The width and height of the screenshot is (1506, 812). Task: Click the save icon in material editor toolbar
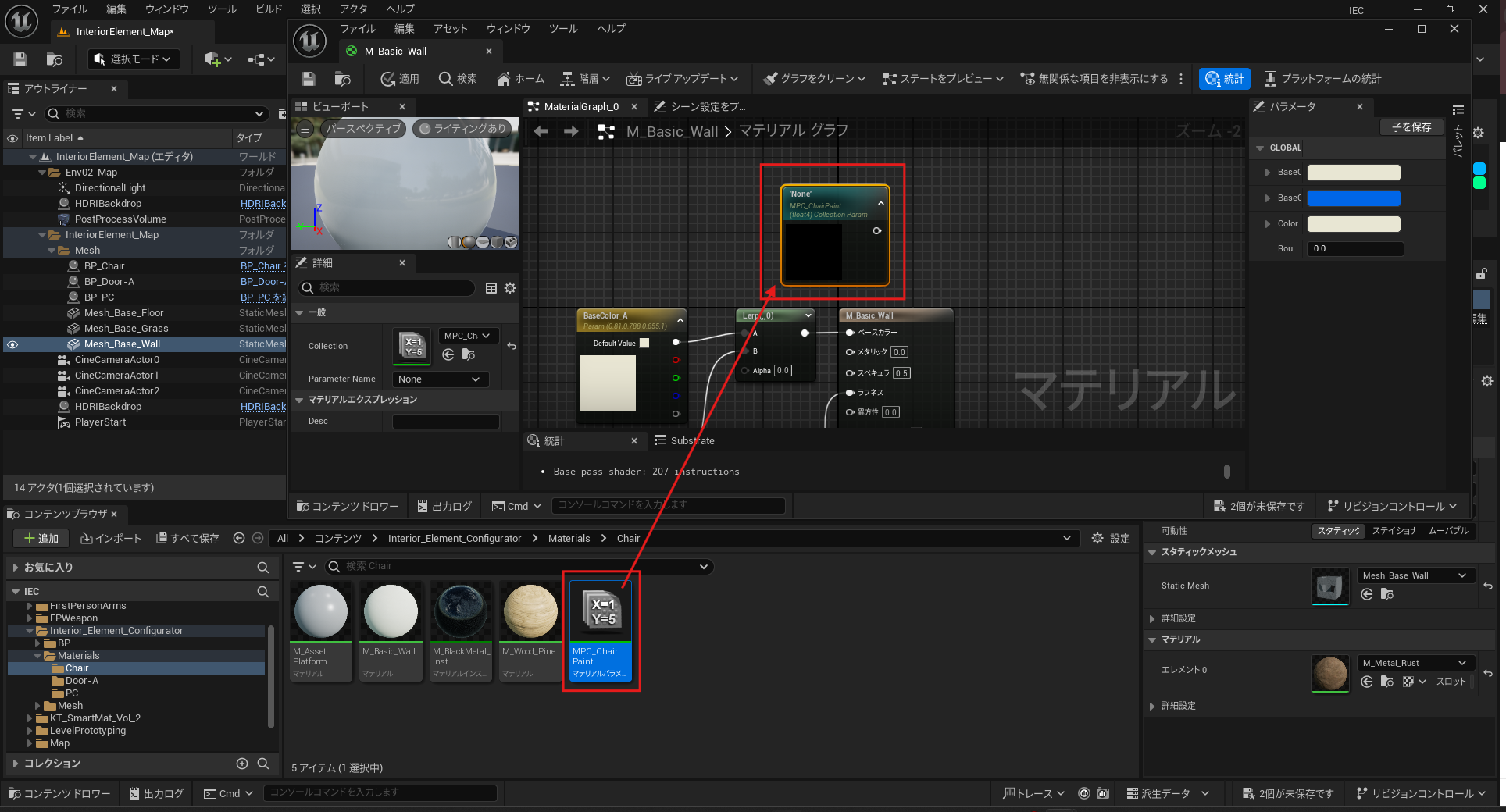(309, 79)
